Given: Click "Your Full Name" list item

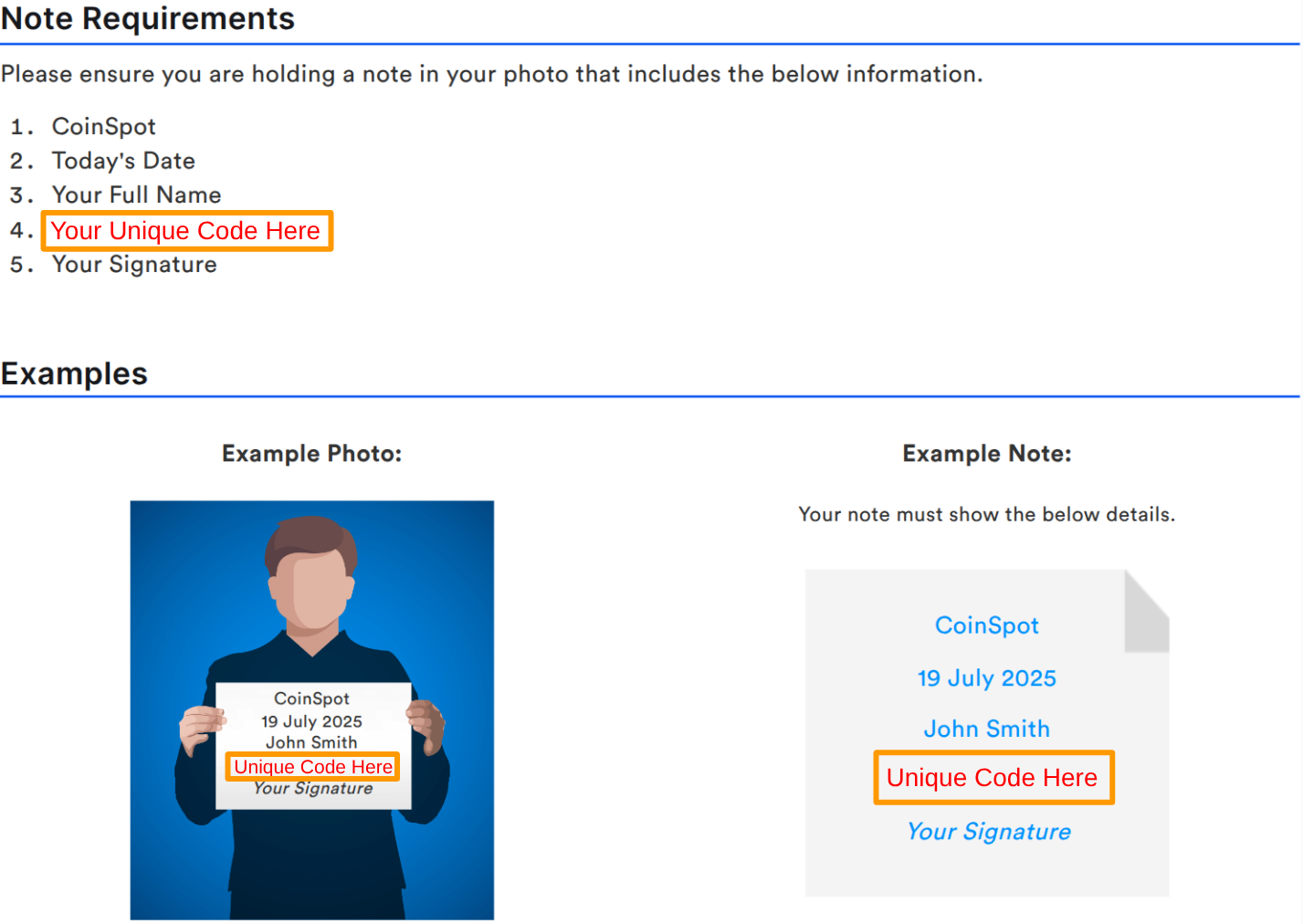Looking at the screenshot, I should (136, 194).
